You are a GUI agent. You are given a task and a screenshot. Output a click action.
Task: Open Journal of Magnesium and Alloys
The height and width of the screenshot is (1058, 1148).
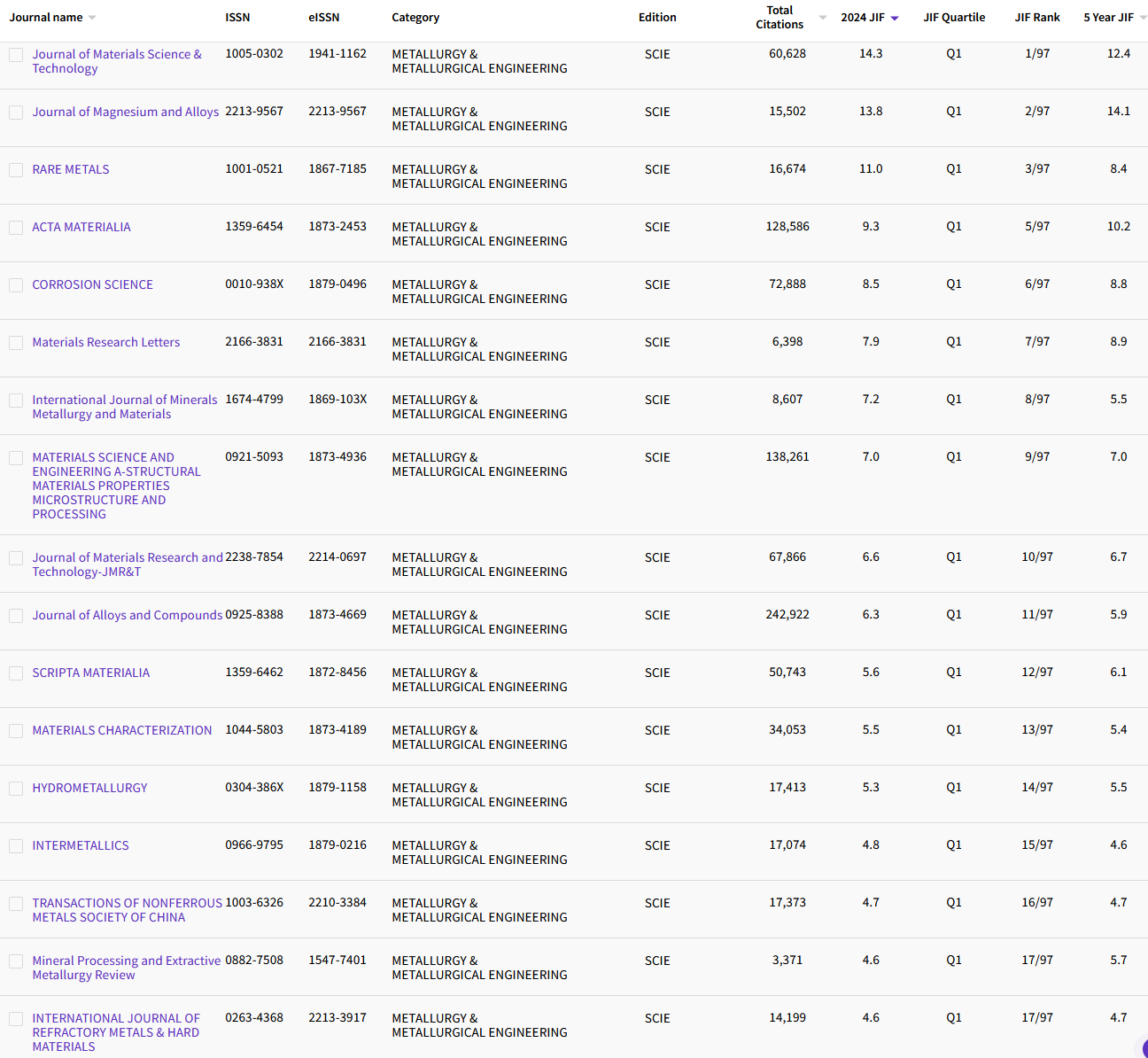[125, 112]
